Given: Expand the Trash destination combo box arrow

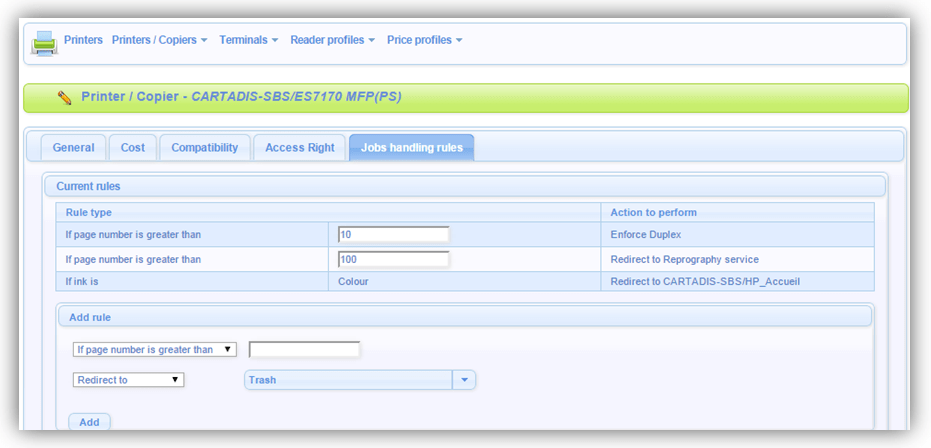Looking at the screenshot, I should click(464, 380).
